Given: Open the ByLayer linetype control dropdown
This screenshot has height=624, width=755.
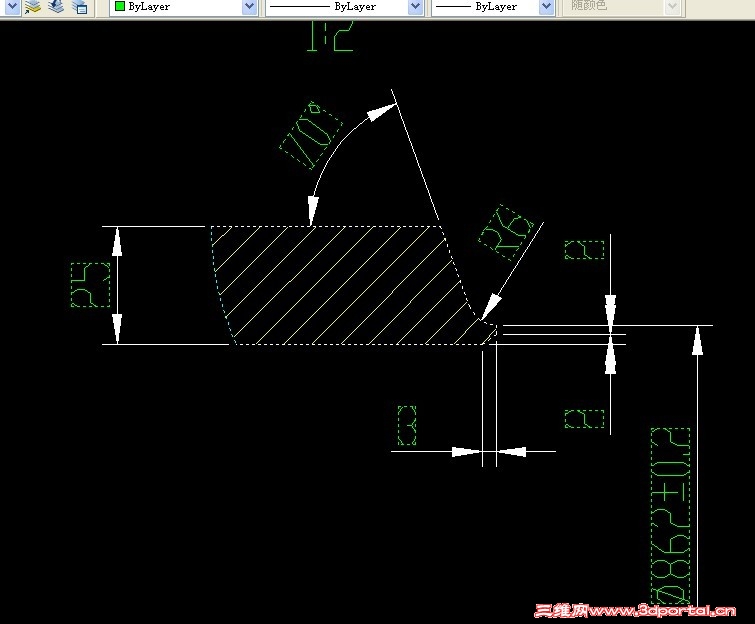Looking at the screenshot, I should pos(344,7).
